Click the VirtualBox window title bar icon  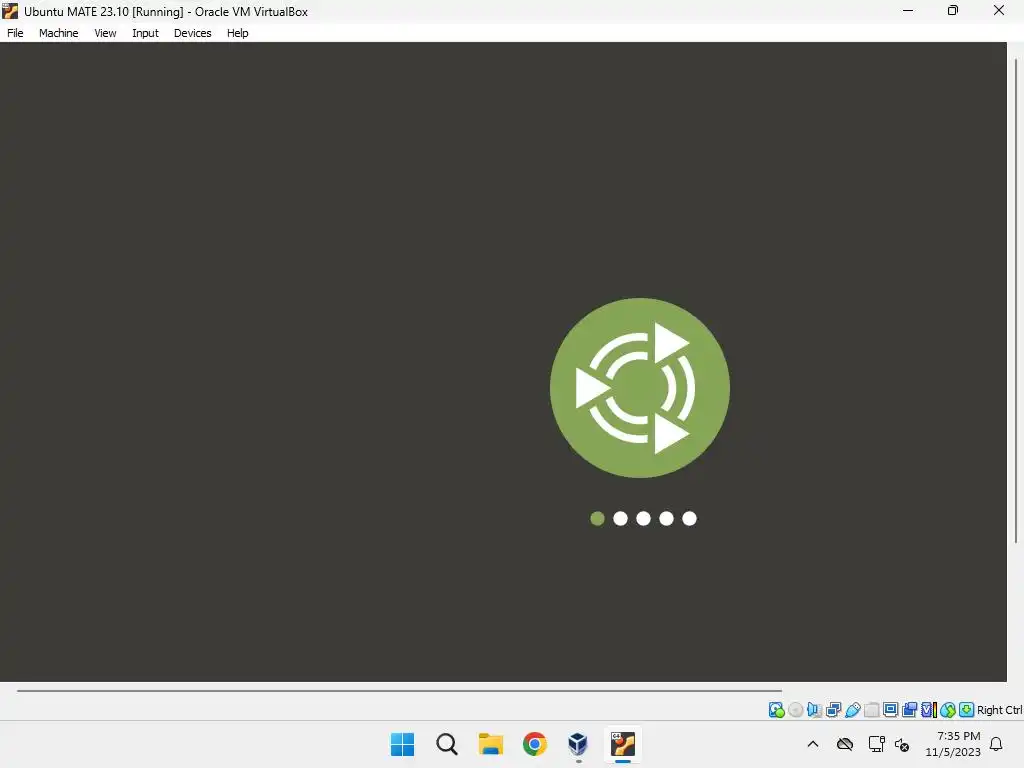pyautogui.click(x=10, y=11)
